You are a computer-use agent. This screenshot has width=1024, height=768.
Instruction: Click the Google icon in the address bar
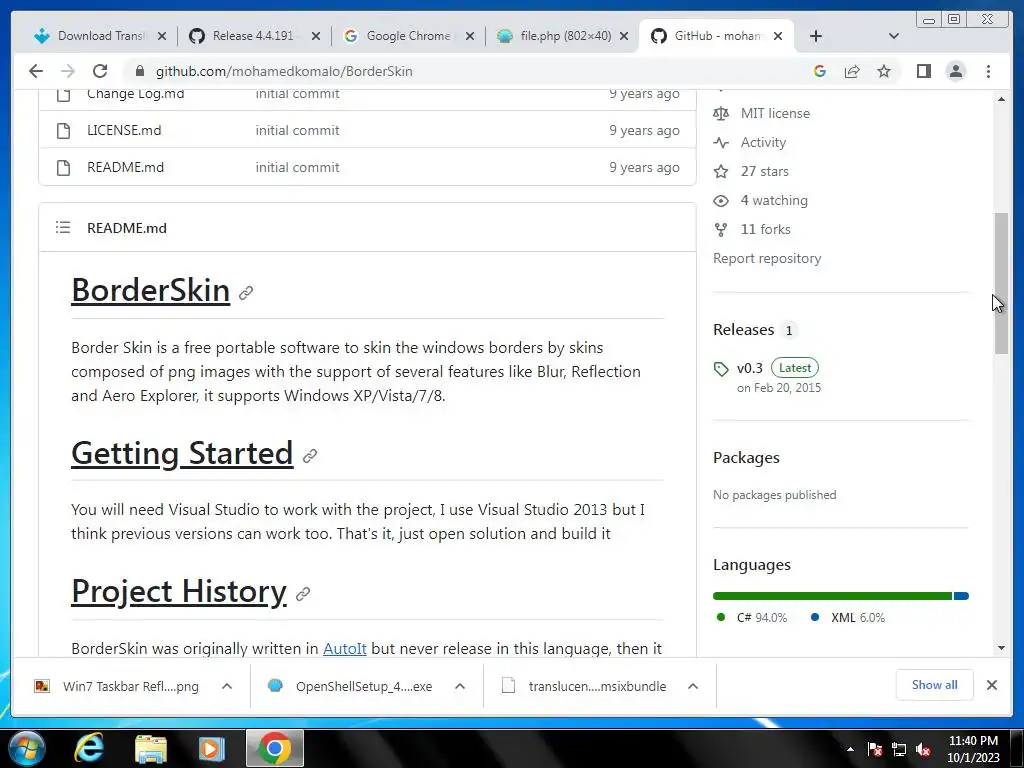(820, 71)
